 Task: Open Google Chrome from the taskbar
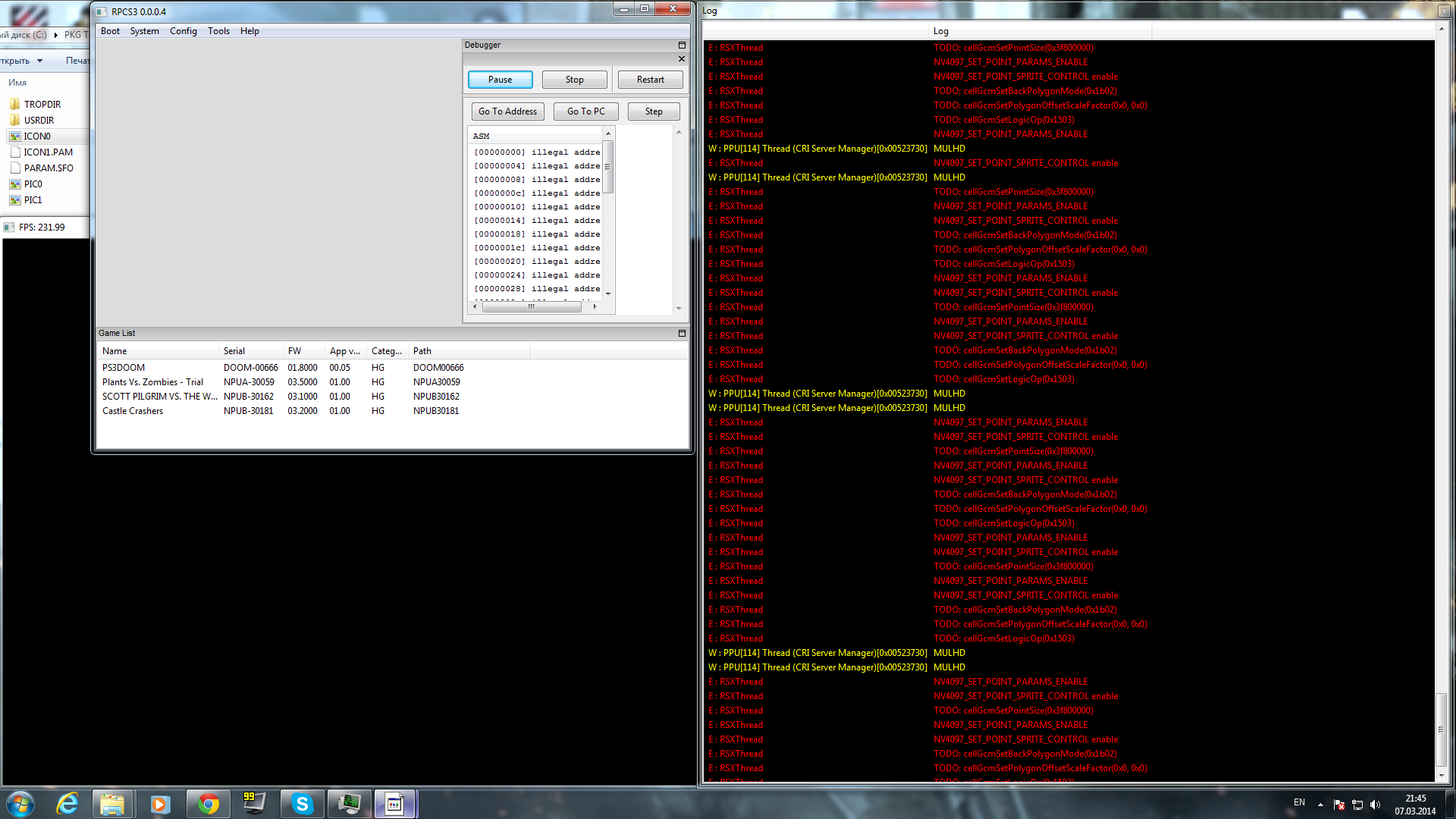pos(208,804)
